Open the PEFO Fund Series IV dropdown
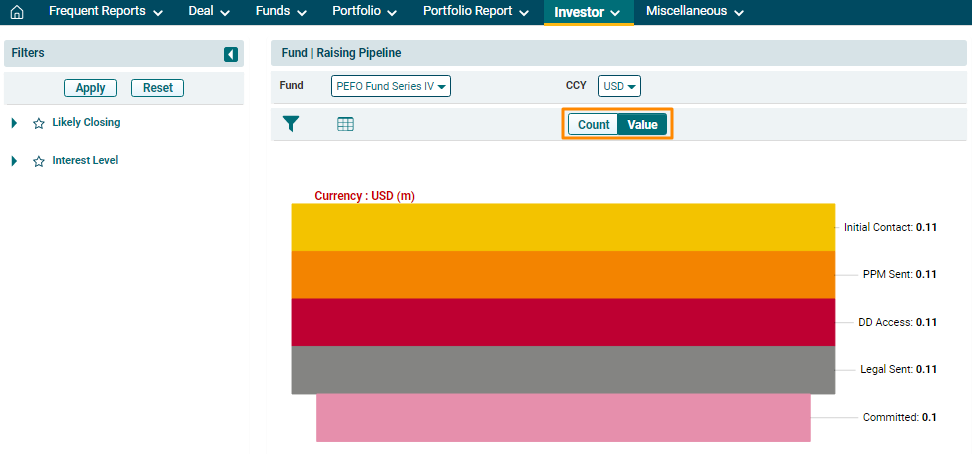 pyautogui.click(x=391, y=86)
